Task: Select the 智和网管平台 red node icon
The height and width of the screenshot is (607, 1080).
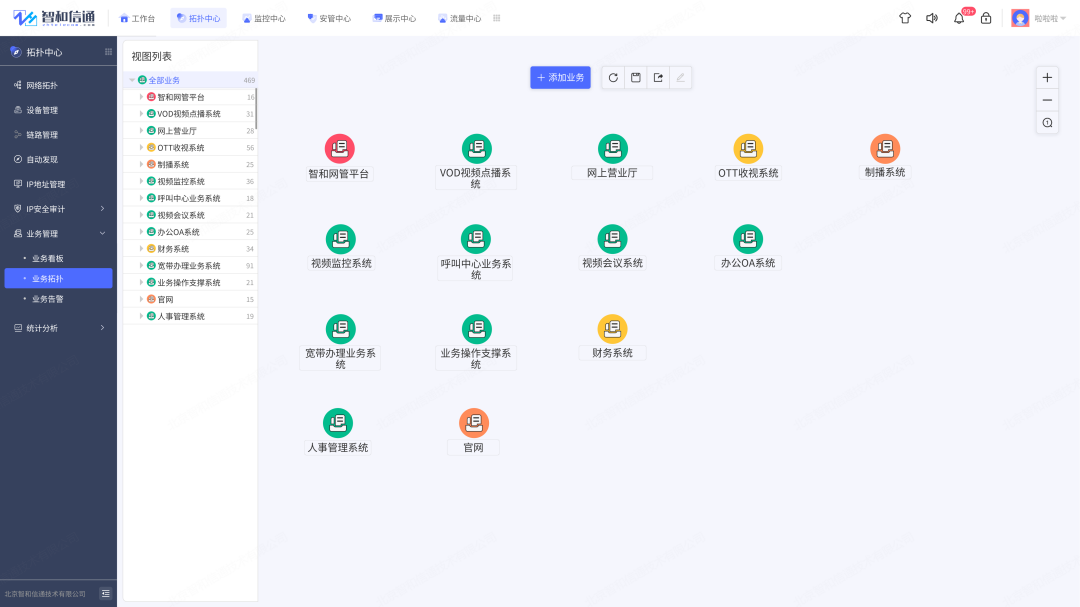Action: pyautogui.click(x=340, y=149)
